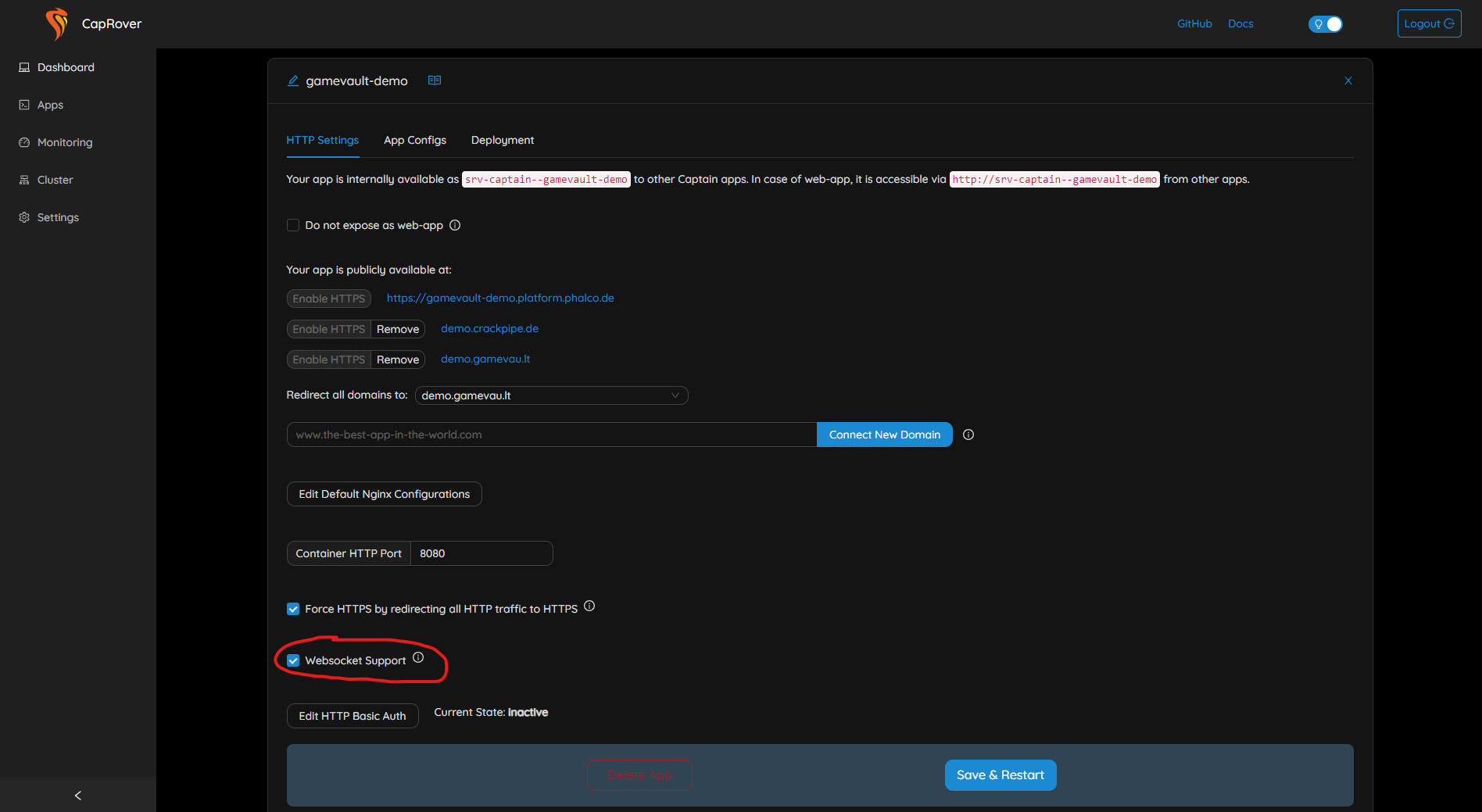
Task: Click the CapRover logo icon
Action: 56,24
